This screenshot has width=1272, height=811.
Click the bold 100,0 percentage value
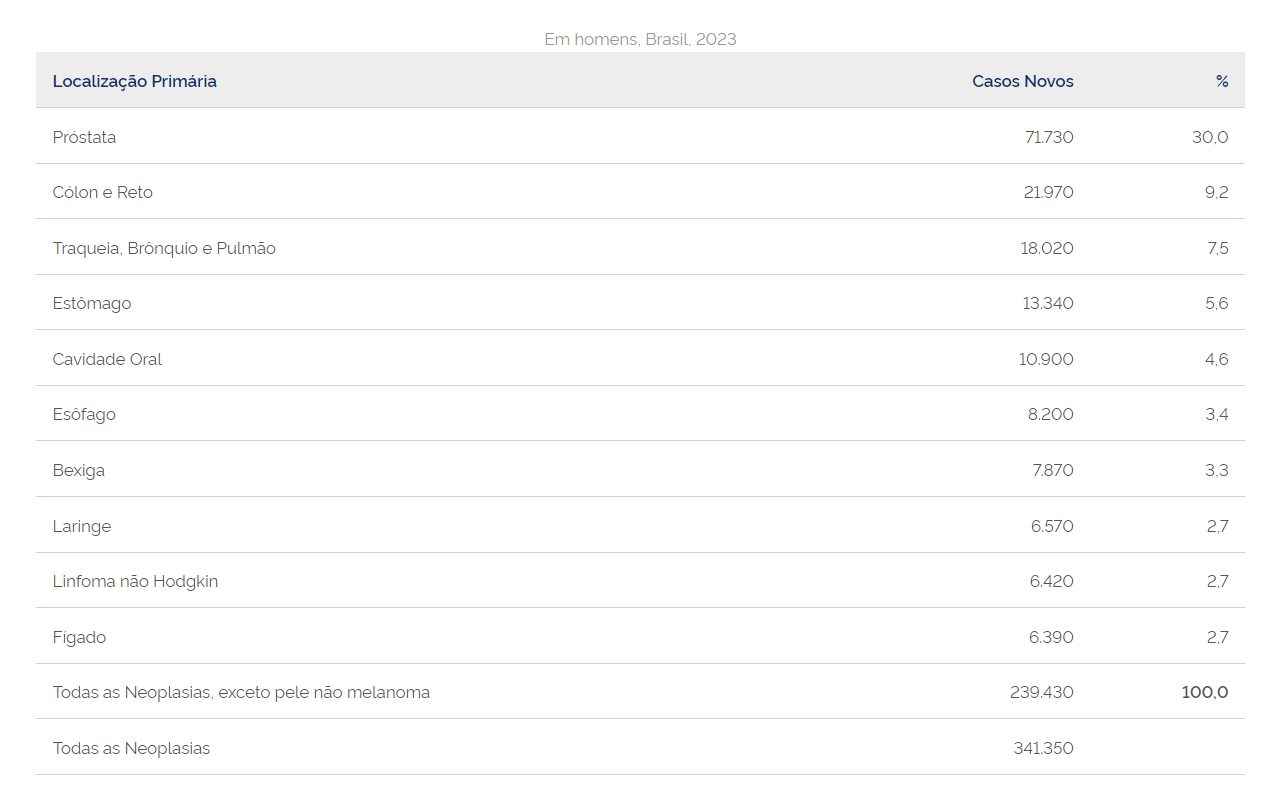click(x=1204, y=692)
